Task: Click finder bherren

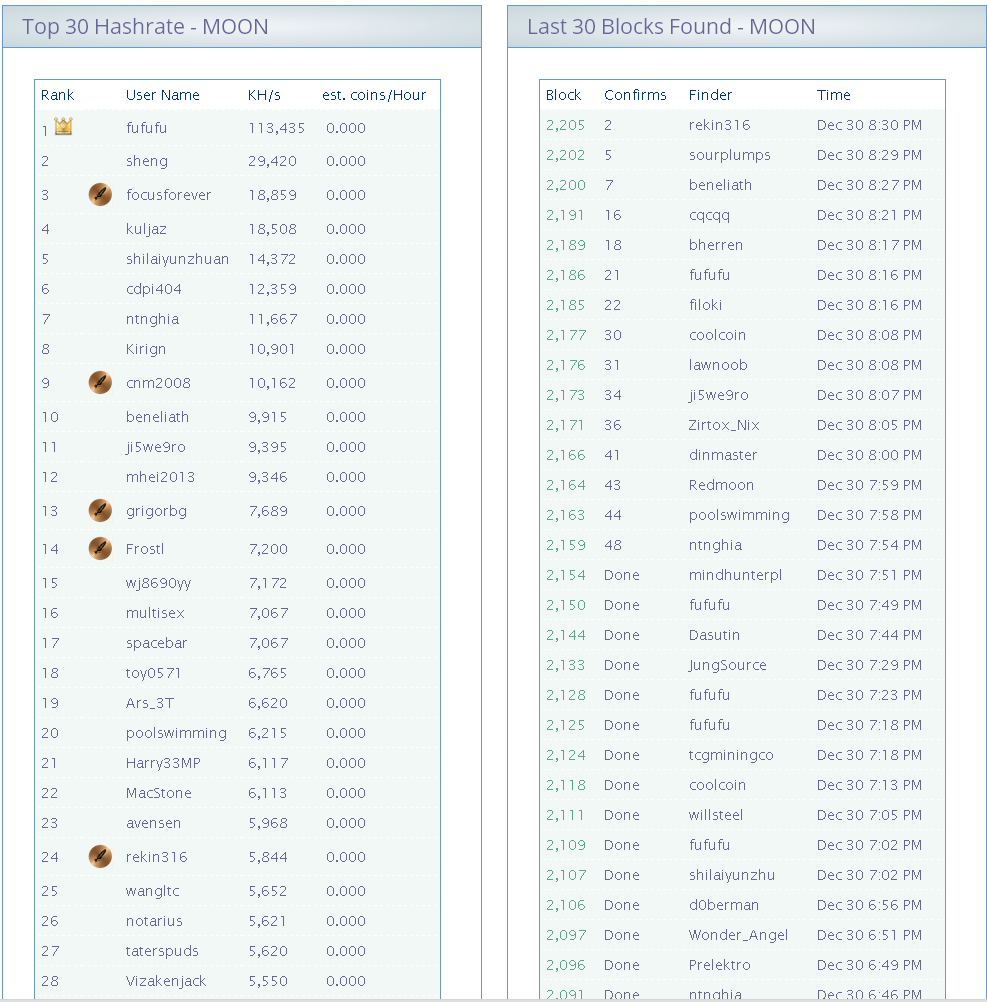Action: (715, 245)
